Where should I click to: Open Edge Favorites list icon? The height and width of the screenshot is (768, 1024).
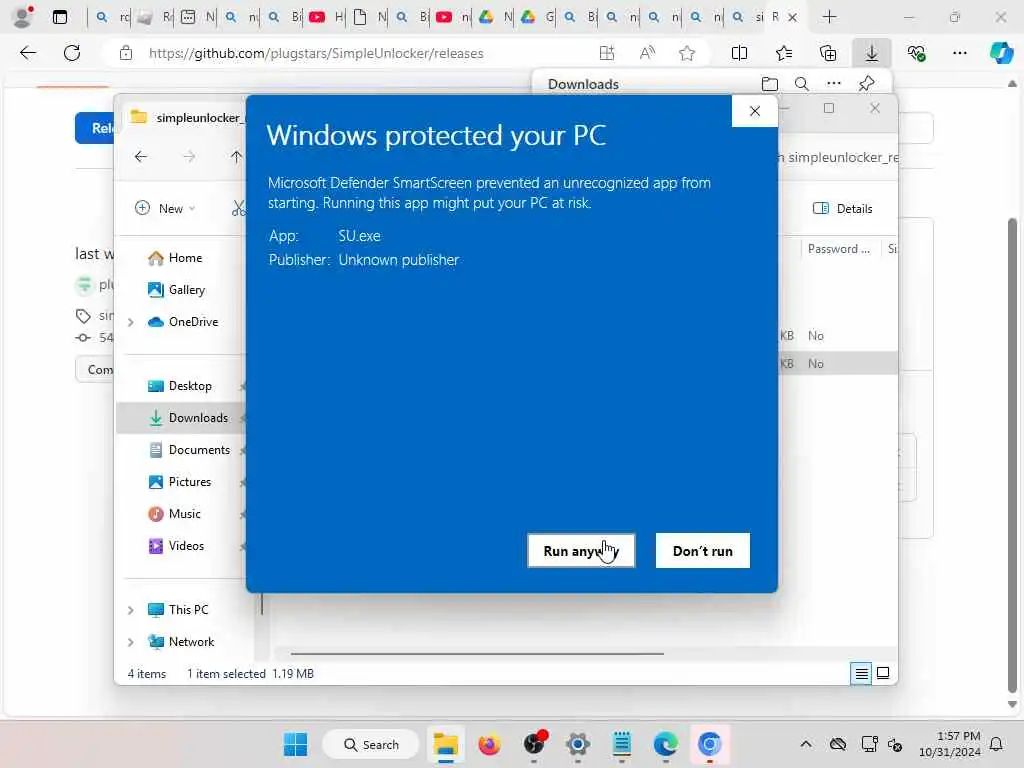pyautogui.click(x=784, y=53)
